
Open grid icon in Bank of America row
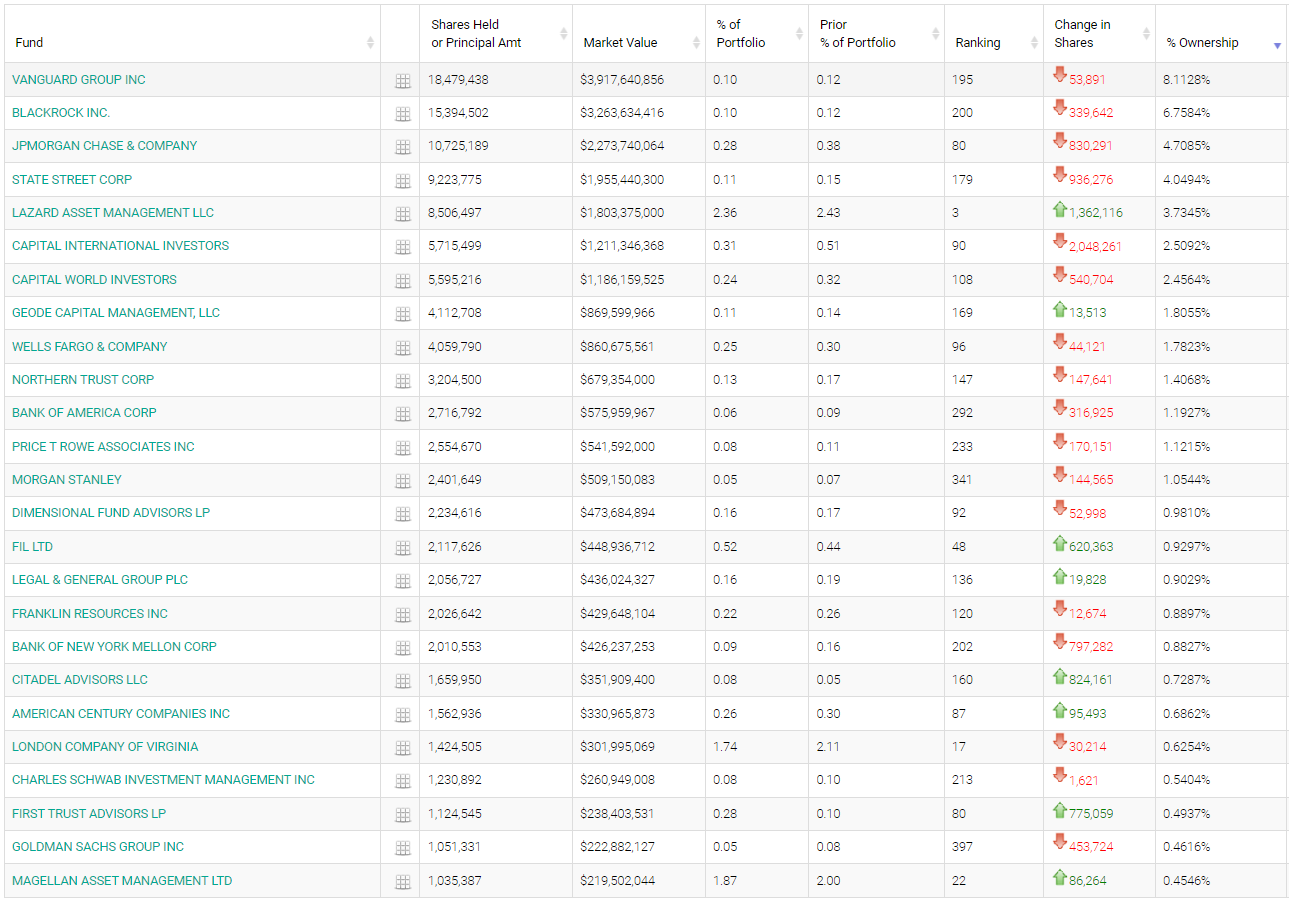[x=403, y=414]
